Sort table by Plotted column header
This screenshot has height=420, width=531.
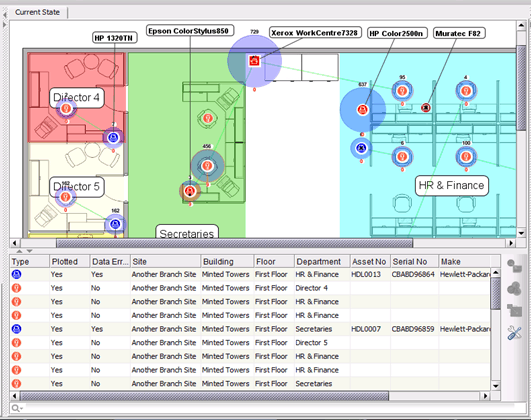coord(69,261)
